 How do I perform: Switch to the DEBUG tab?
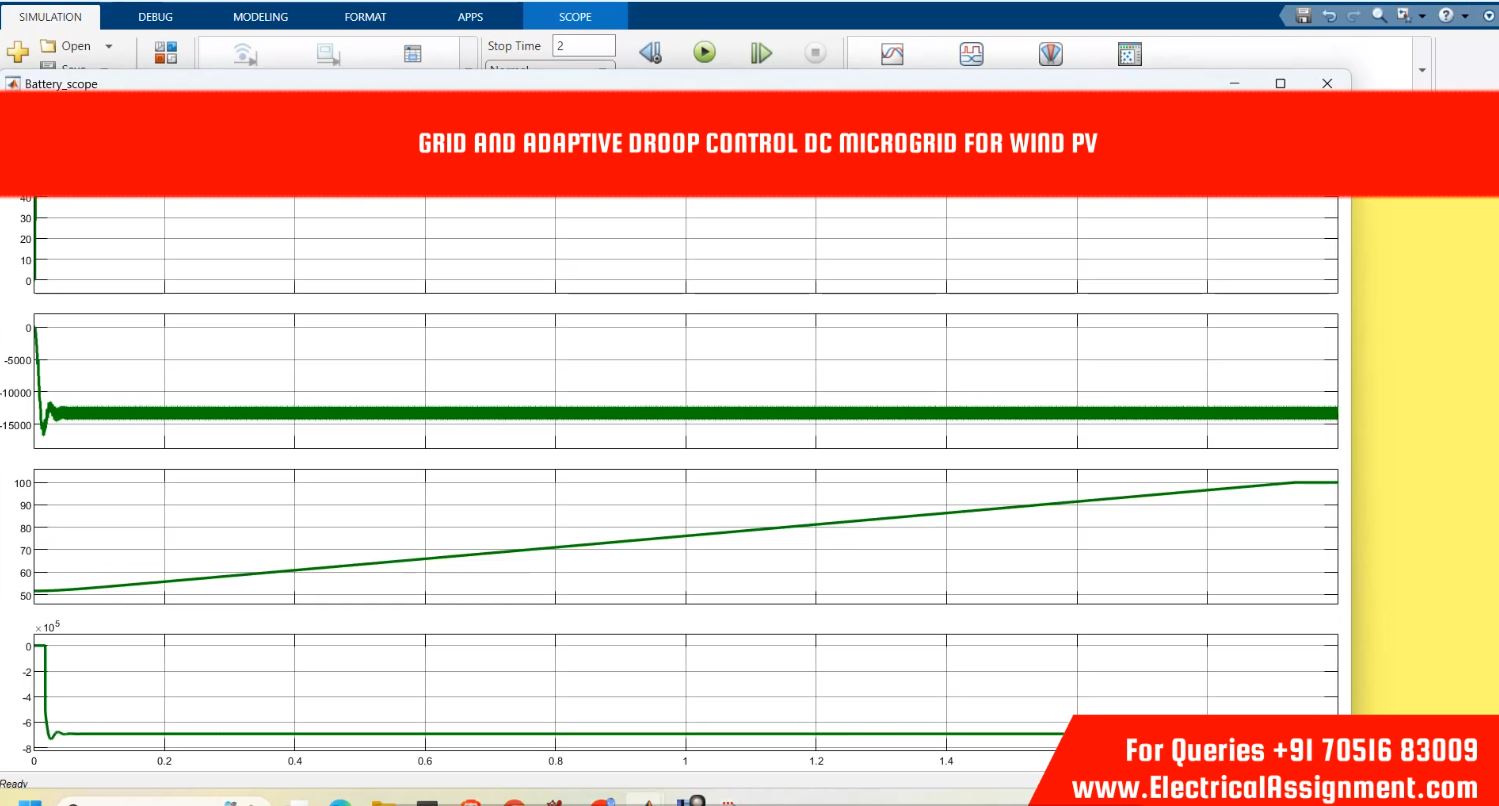tap(155, 17)
